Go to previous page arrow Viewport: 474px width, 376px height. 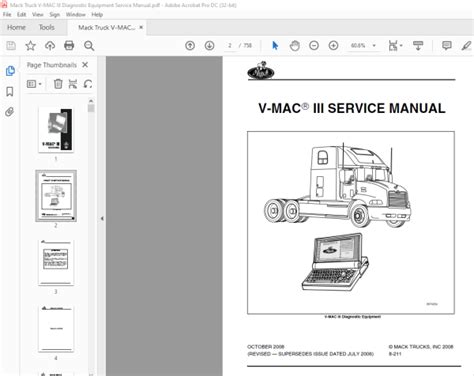pos(190,45)
